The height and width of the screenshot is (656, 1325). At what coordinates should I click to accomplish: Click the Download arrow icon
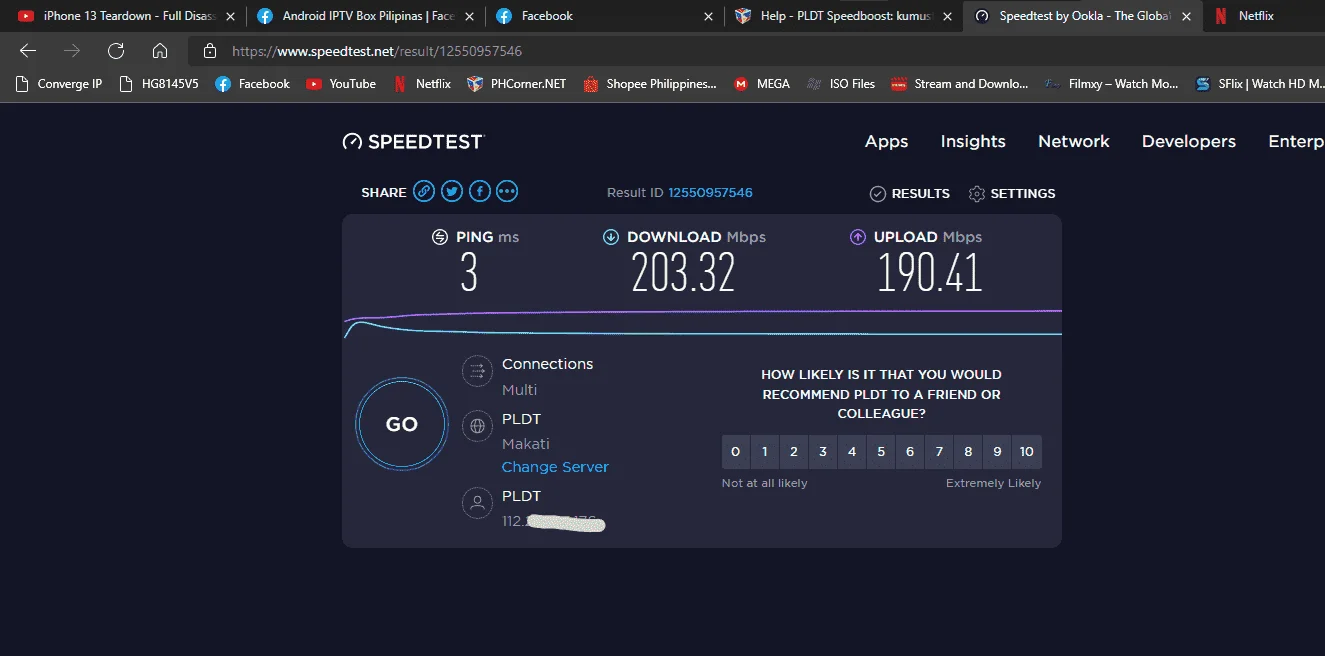tap(611, 237)
